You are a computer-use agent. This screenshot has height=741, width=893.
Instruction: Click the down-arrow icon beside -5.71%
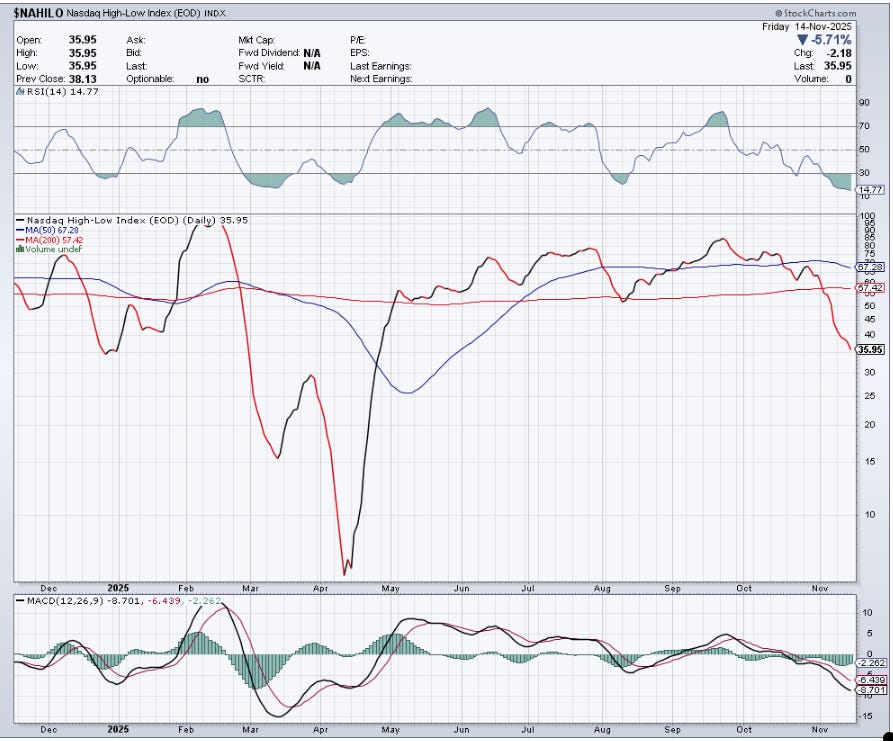pos(802,40)
